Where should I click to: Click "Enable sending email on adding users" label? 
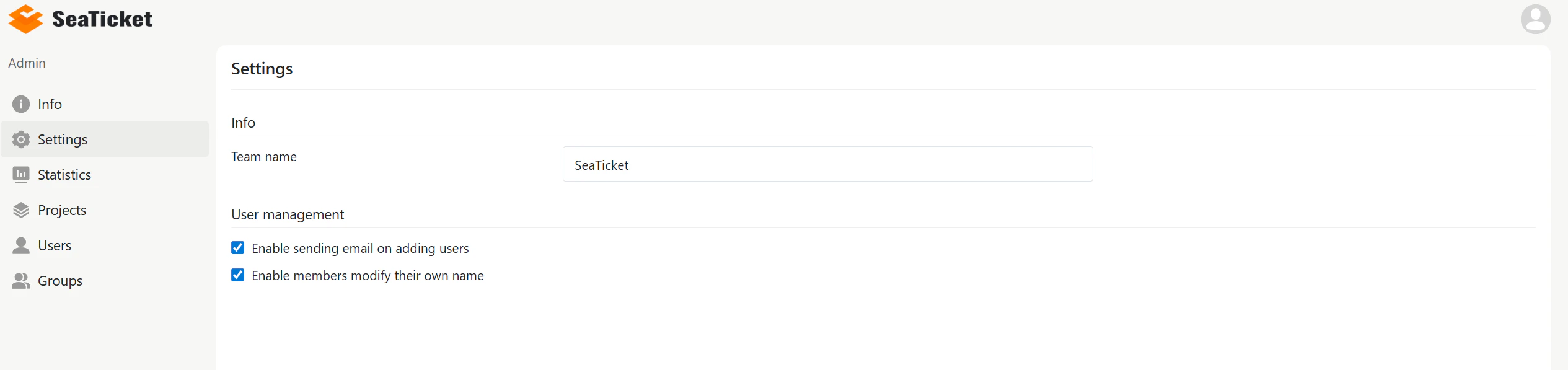point(360,249)
